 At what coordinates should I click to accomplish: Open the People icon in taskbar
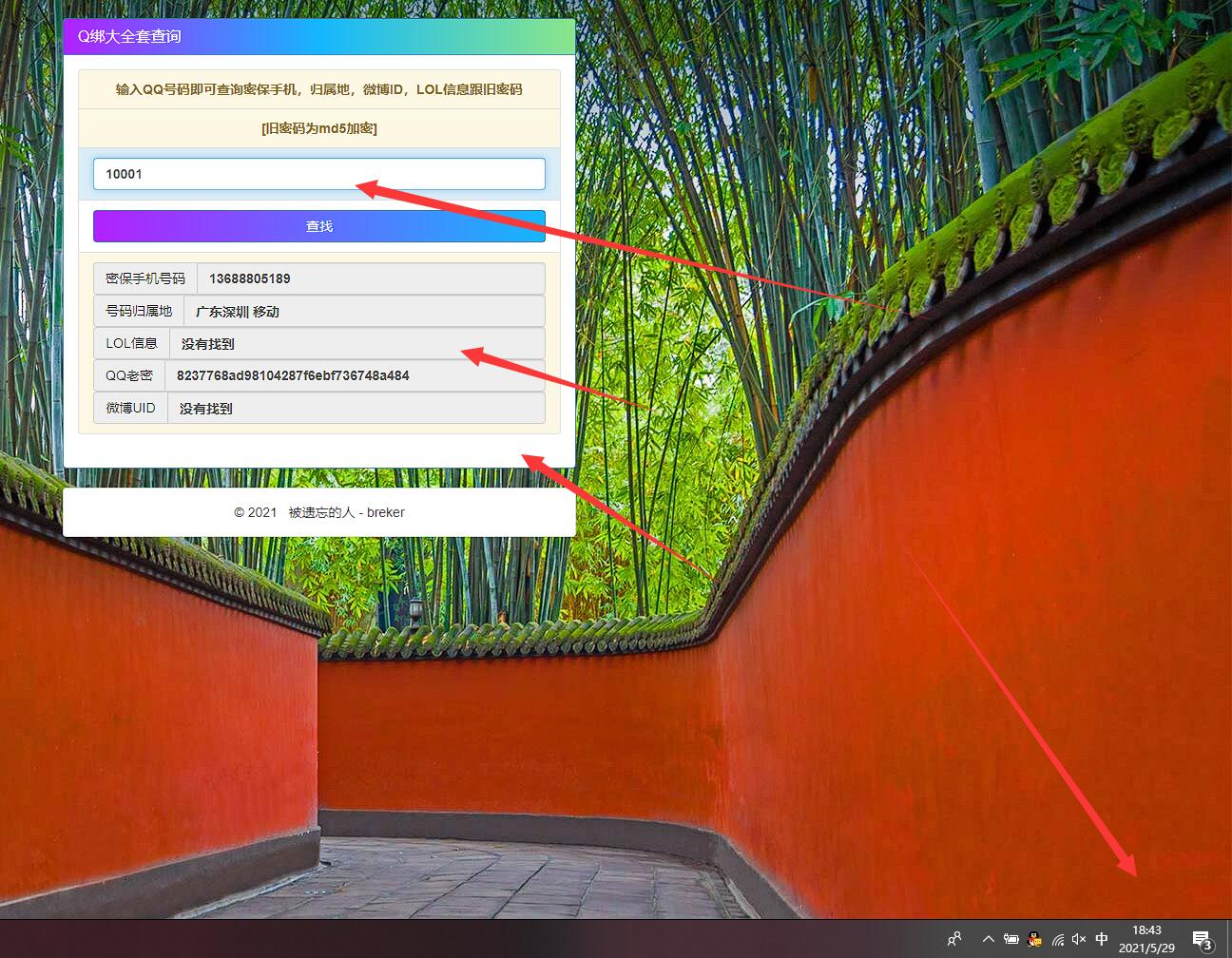(954, 939)
